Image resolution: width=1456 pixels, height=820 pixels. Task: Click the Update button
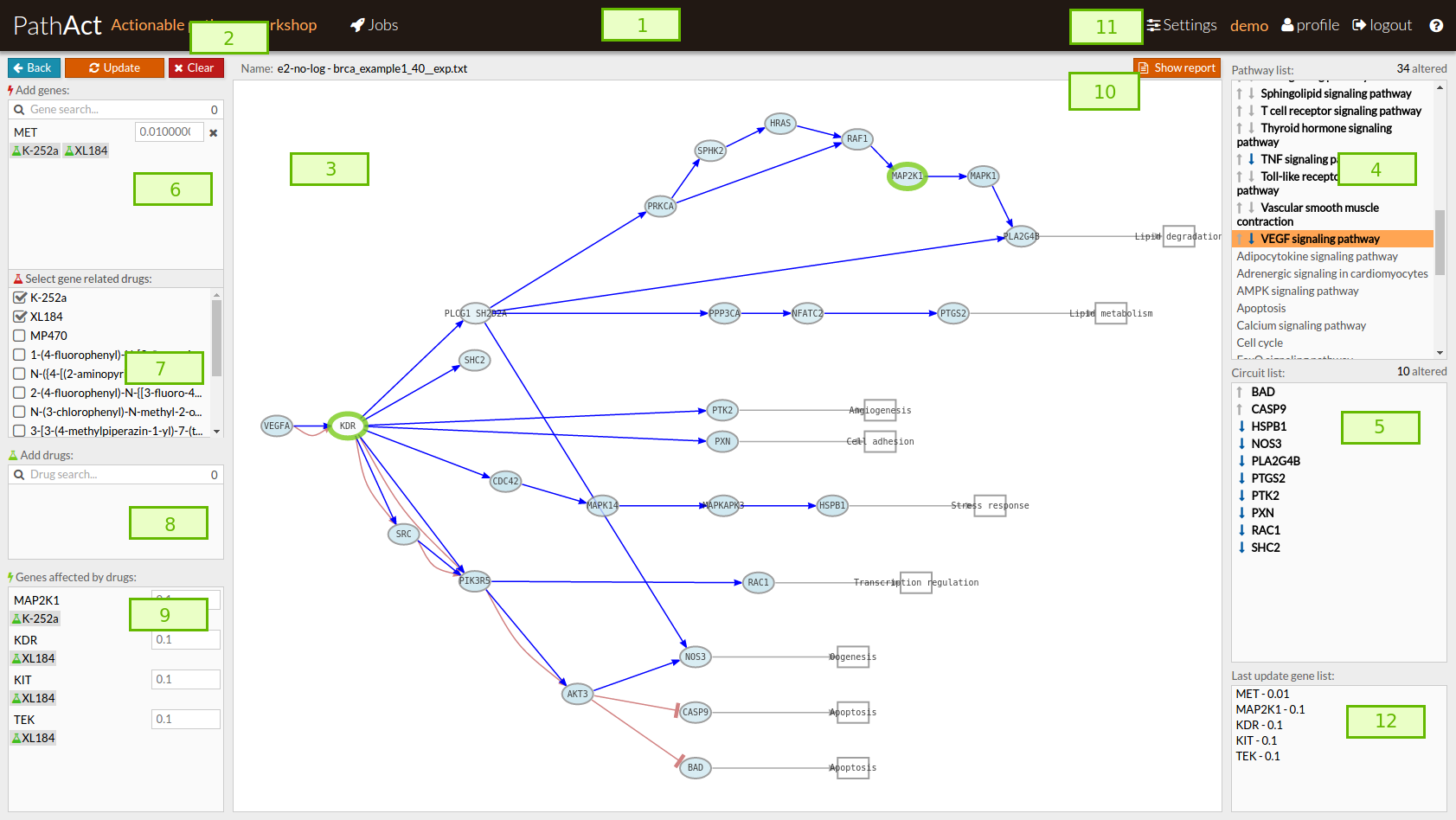114,67
